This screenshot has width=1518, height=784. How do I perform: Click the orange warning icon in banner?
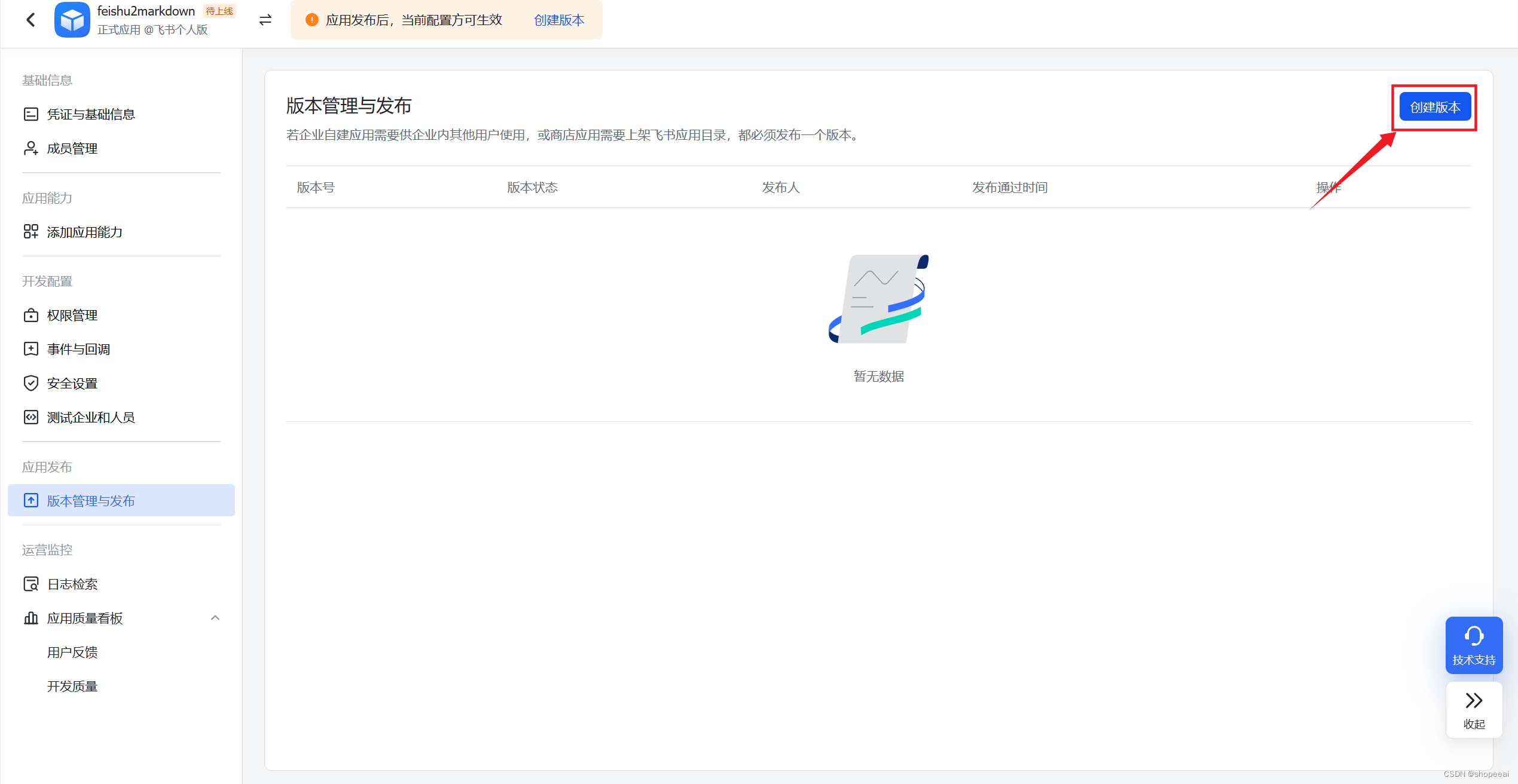tap(311, 20)
